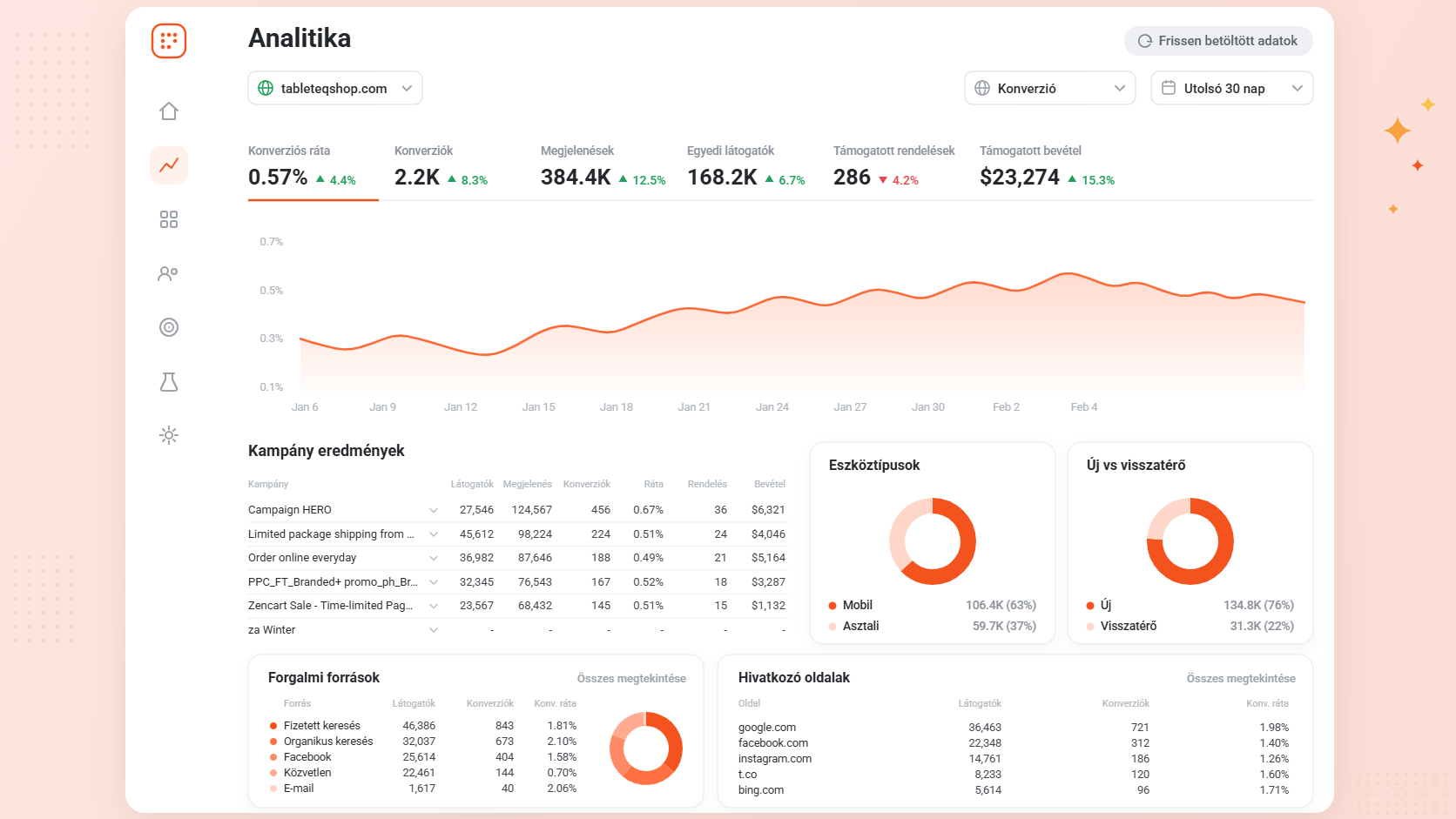Open the settings gear sidebar icon
Viewport: 1456px width, 819px height.
coord(169,435)
